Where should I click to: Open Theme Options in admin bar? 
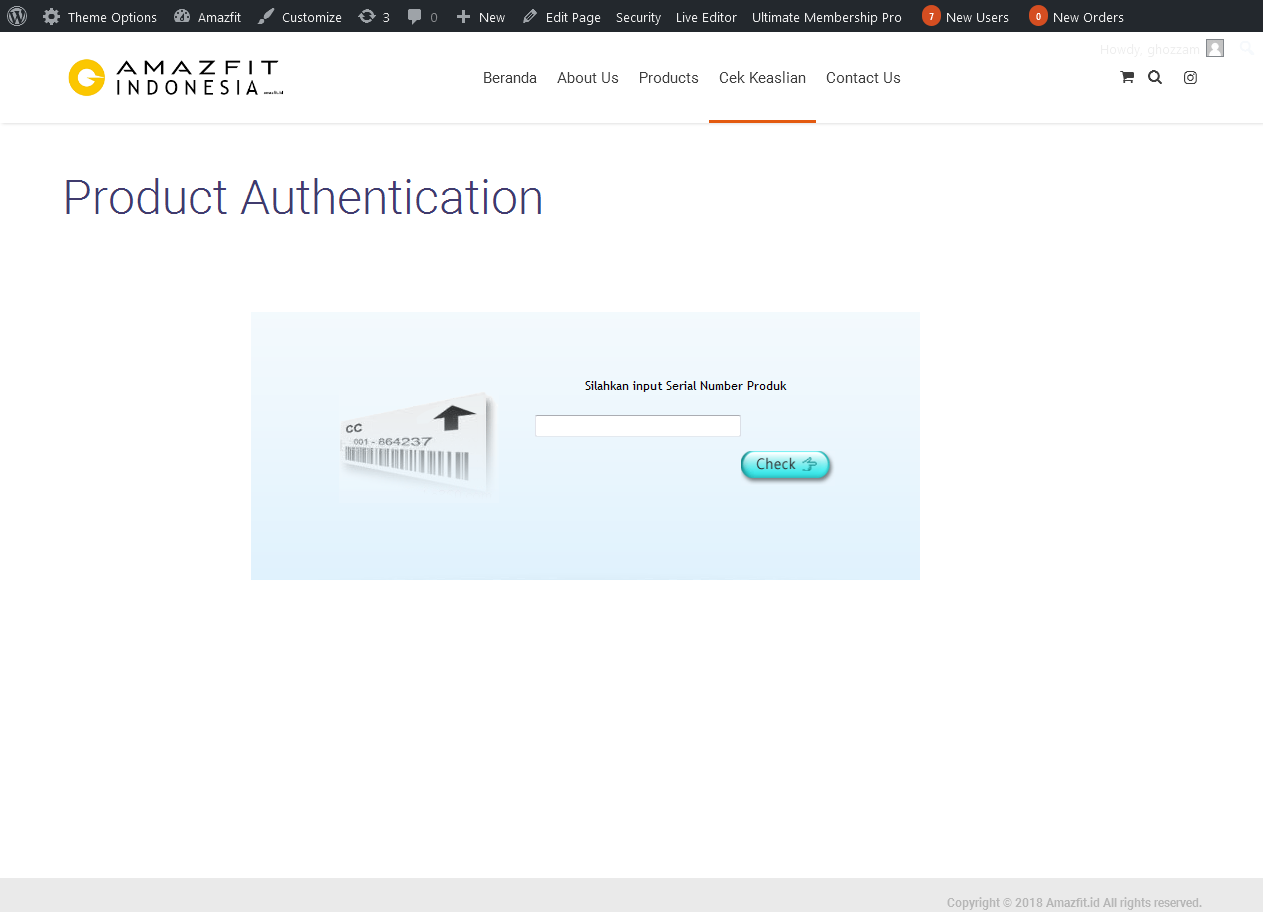point(100,17)
